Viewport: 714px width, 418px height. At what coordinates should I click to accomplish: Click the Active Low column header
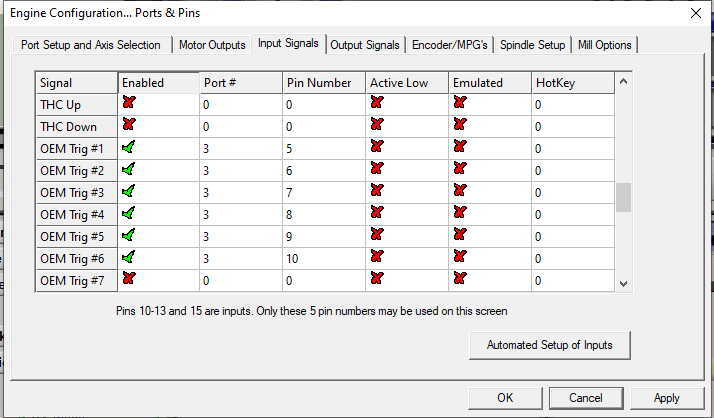[407, 83]
